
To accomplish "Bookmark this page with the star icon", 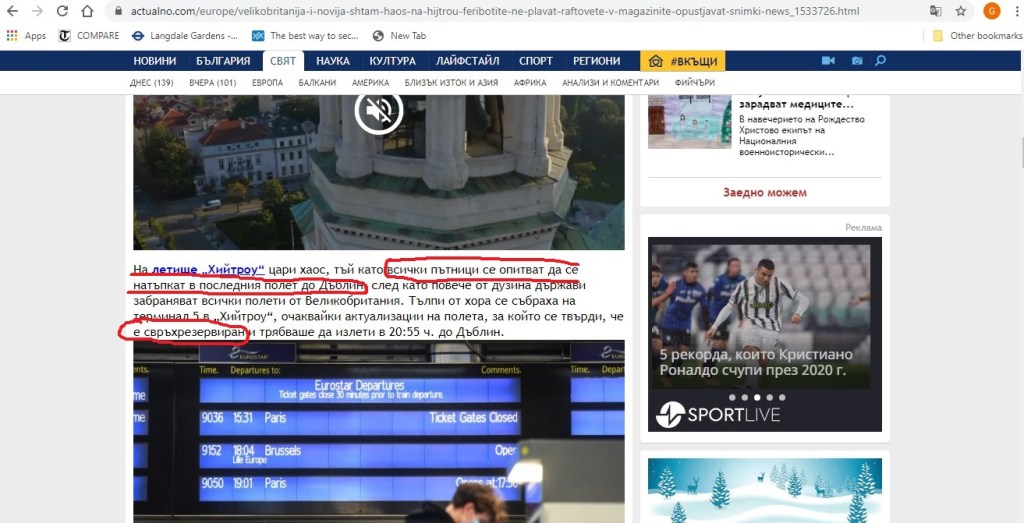I will pos(961,11).
